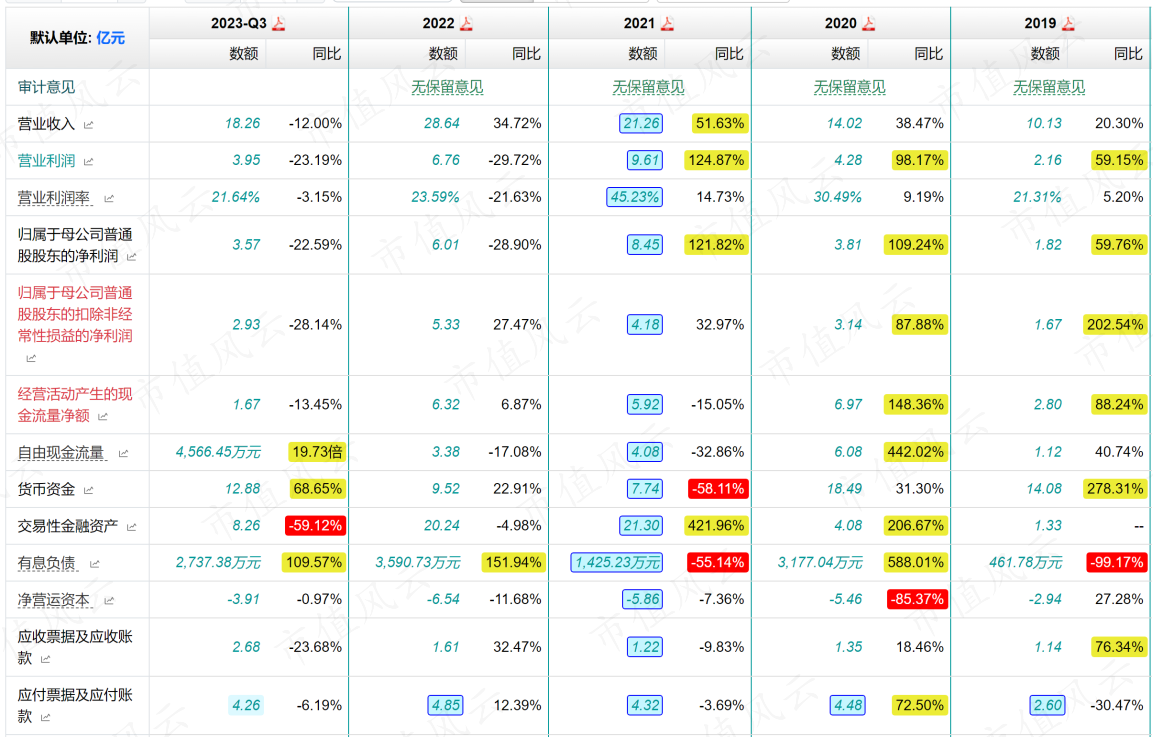Click 2021 营业收入 value 21.26

coord(641,123)
